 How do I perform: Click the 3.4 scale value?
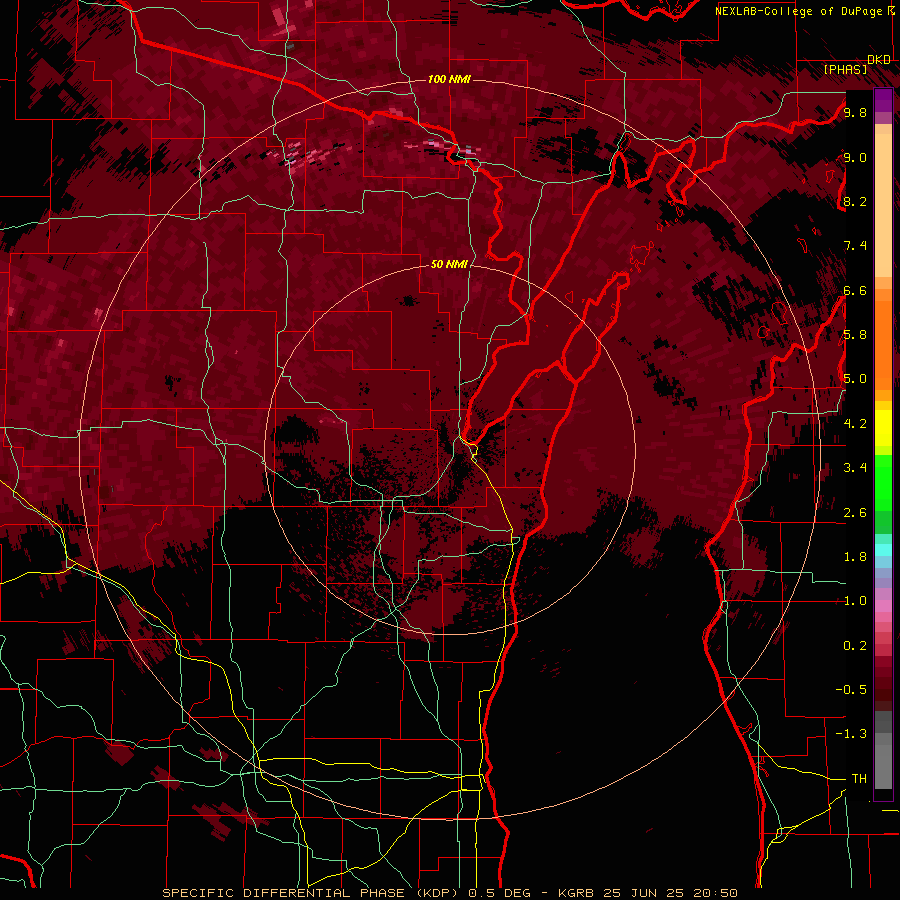click(x=855, y=468)
